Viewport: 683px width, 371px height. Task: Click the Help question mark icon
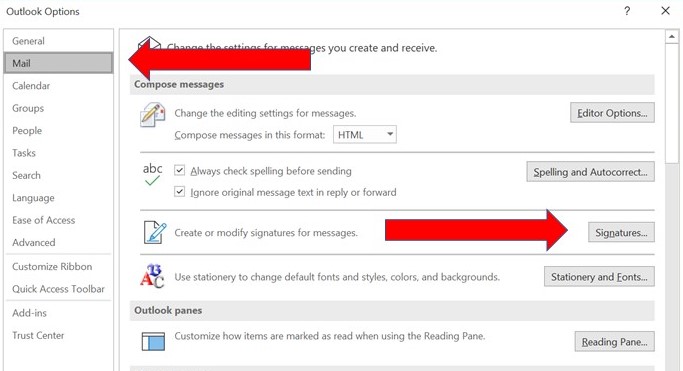[x=627, y=11]
